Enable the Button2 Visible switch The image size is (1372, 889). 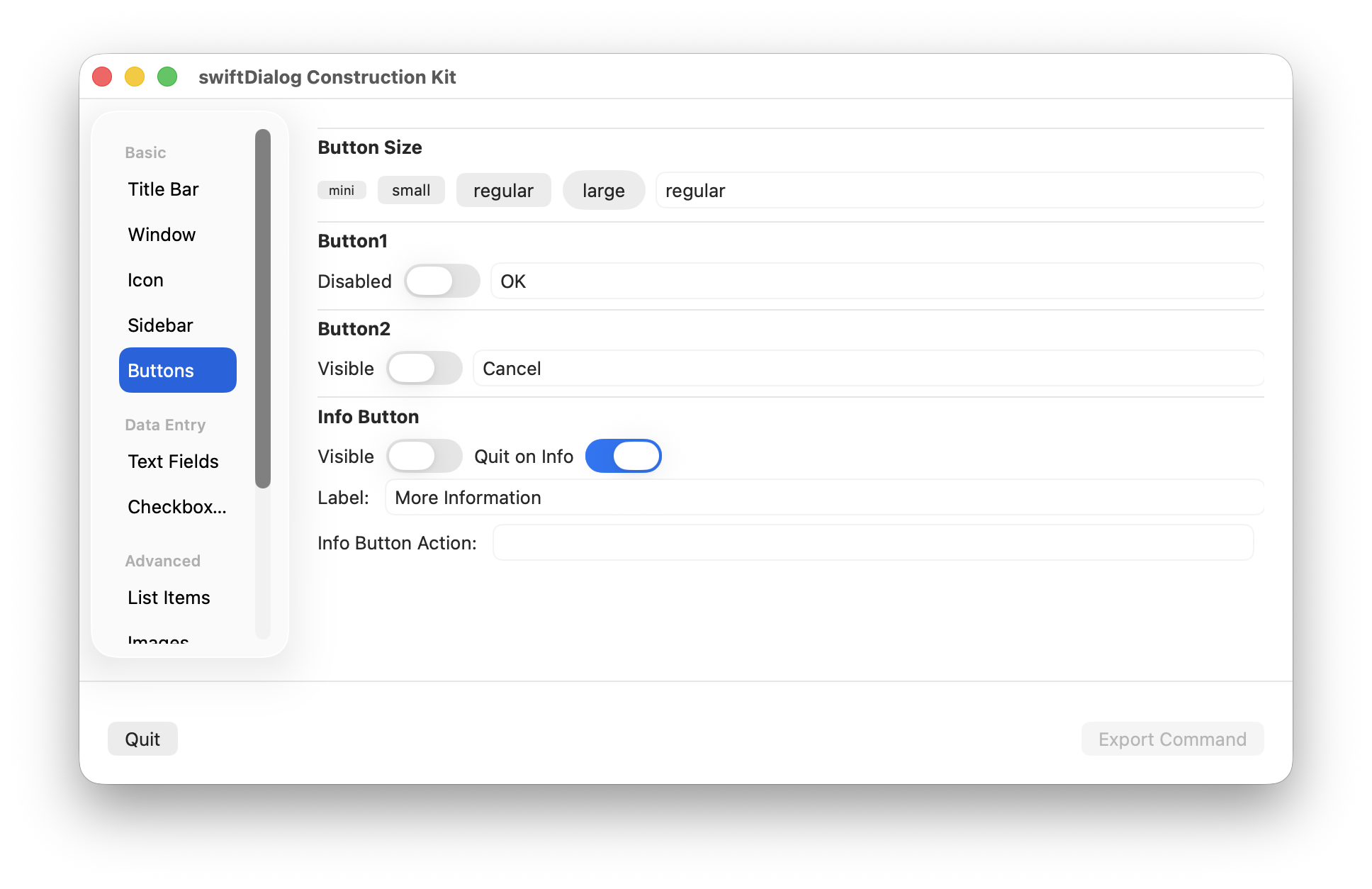pos(424,369)
